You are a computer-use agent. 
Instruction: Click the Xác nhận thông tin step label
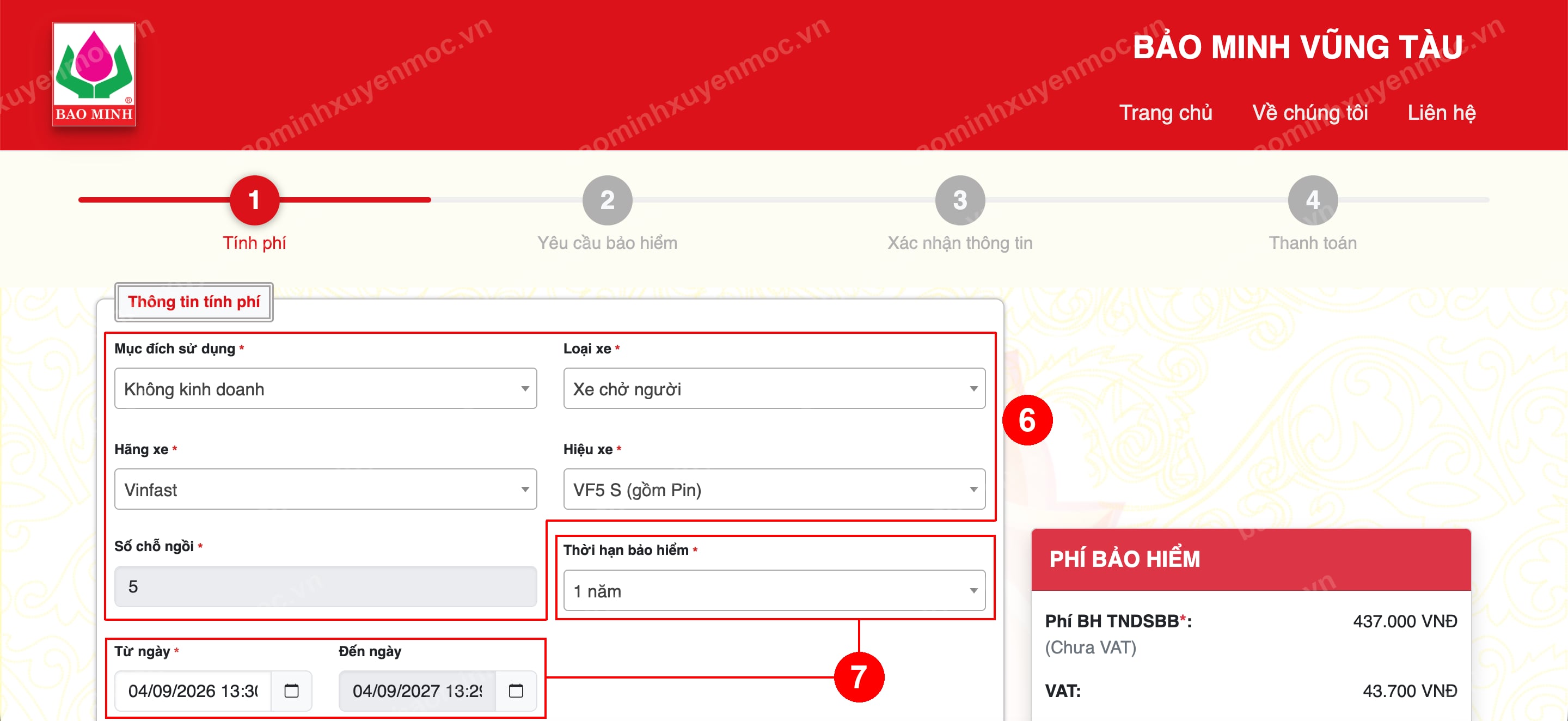pyautogui.click(x=960, y=243)
